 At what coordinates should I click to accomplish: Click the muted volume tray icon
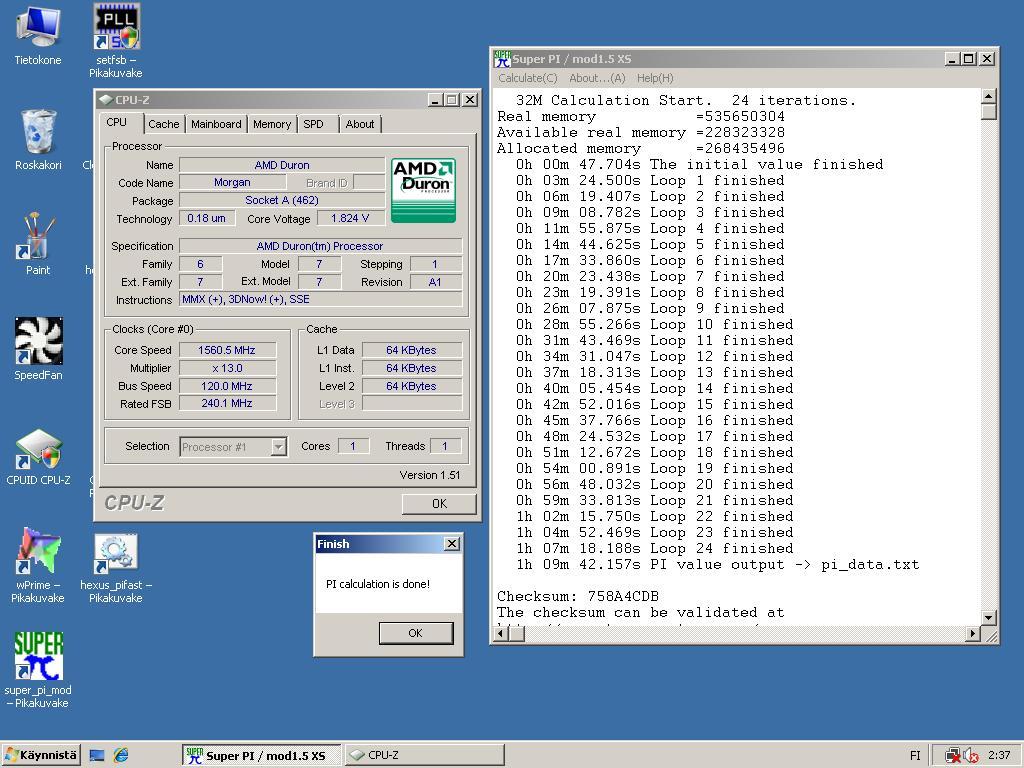click(971, 756)
